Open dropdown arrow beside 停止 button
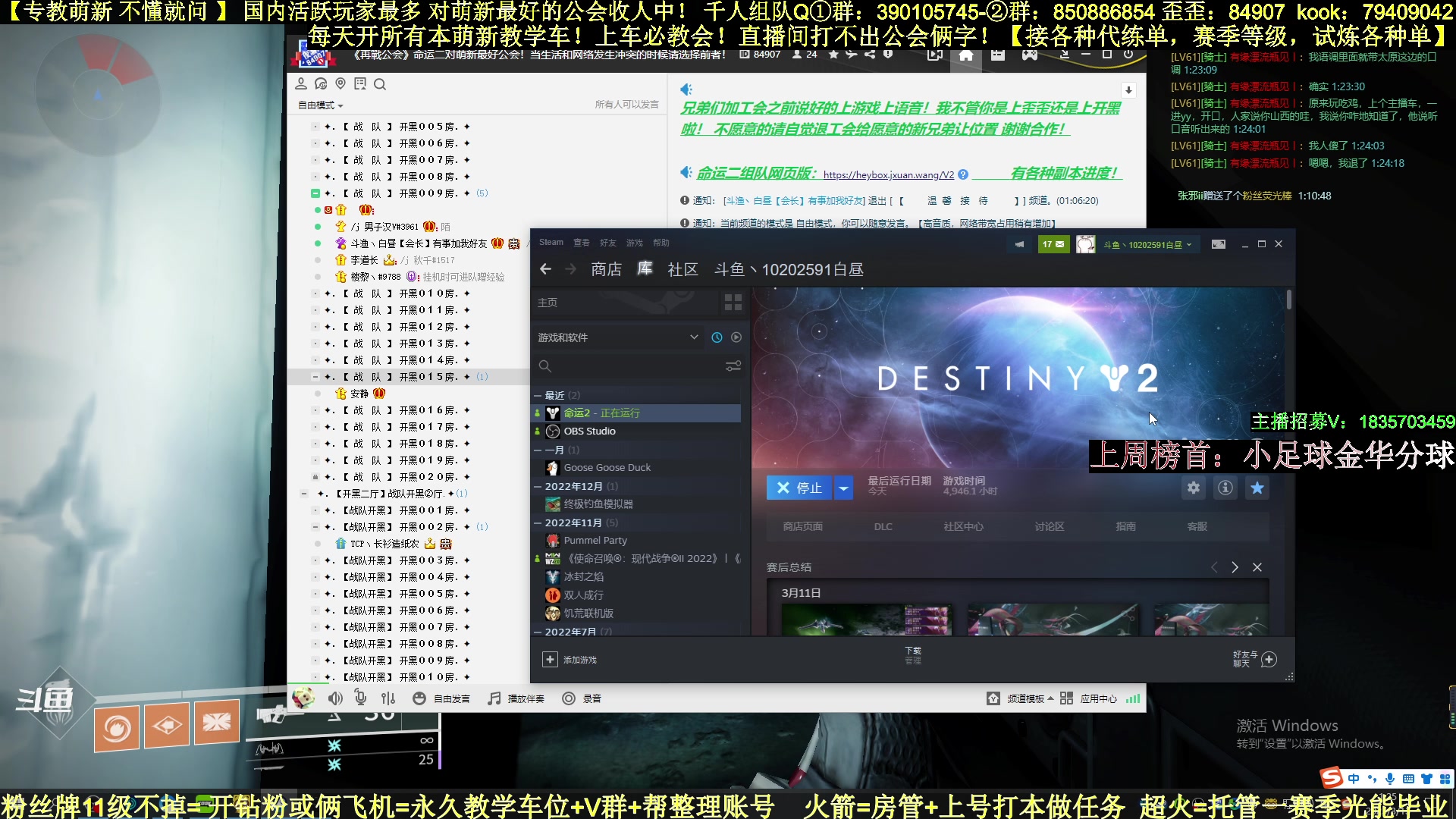Image resolution: width=1456 pixels, height=819 pixels. tap(843, 488)
